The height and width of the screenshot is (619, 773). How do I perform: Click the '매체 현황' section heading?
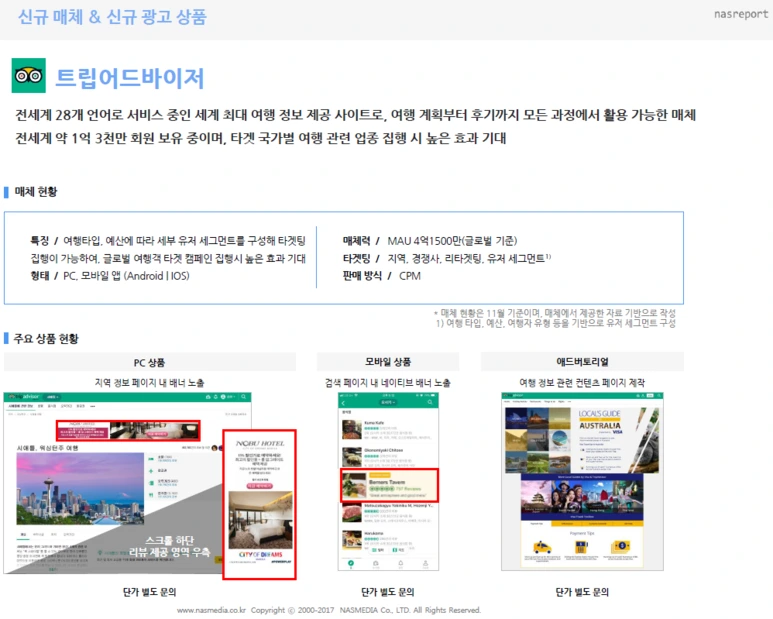tap(36, 192)
